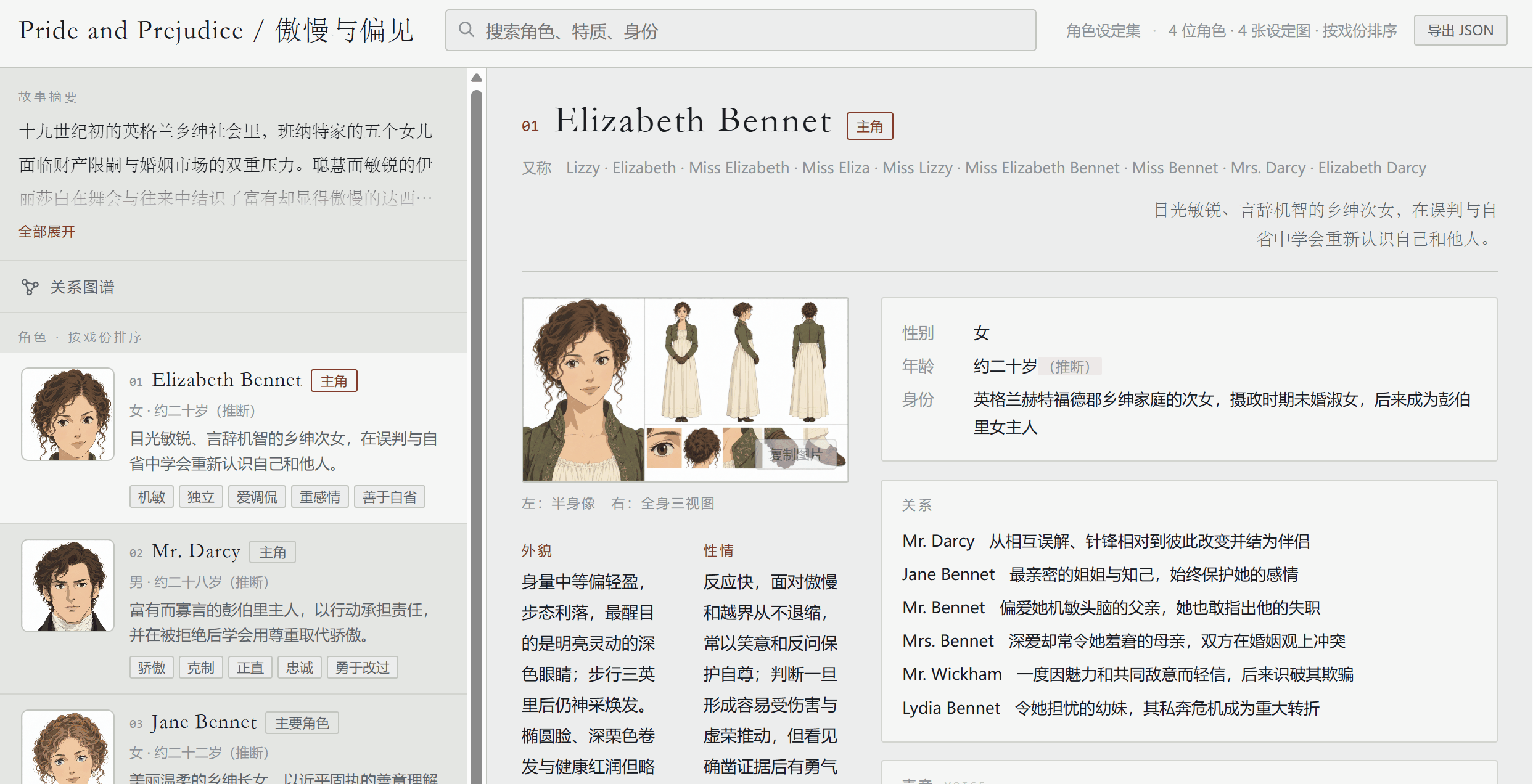This screenshot has width=1533, height=784.
Task: Click the 约二十岁 age value
Action: point(1005,367)
